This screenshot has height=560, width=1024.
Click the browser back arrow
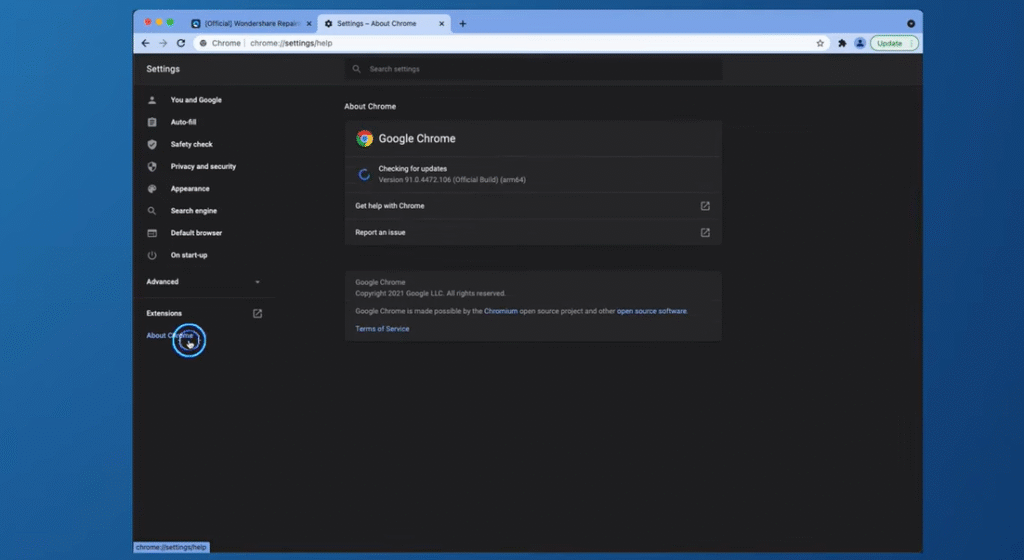[x=146, y=43]
